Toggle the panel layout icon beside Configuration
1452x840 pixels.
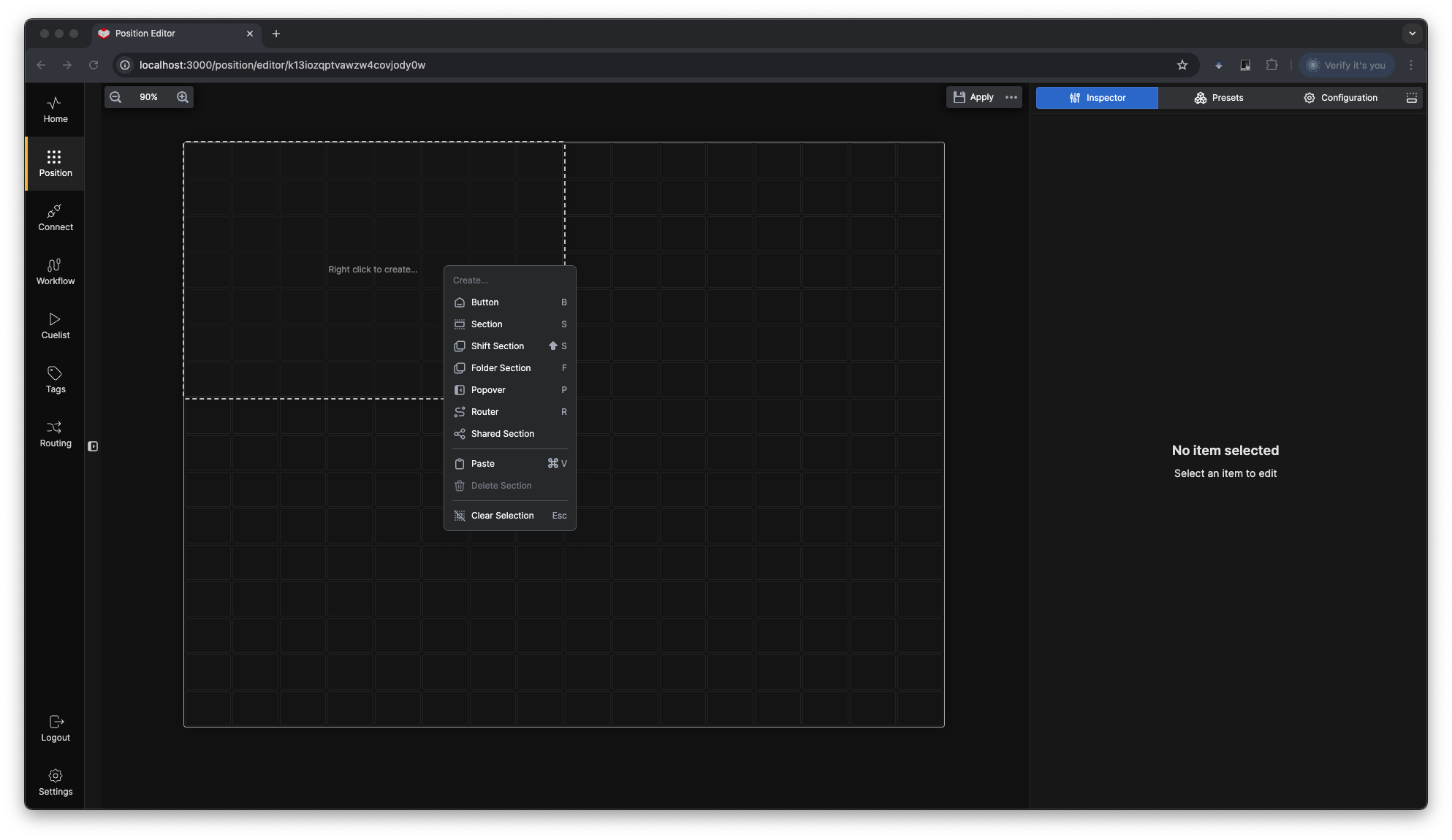1412,98
